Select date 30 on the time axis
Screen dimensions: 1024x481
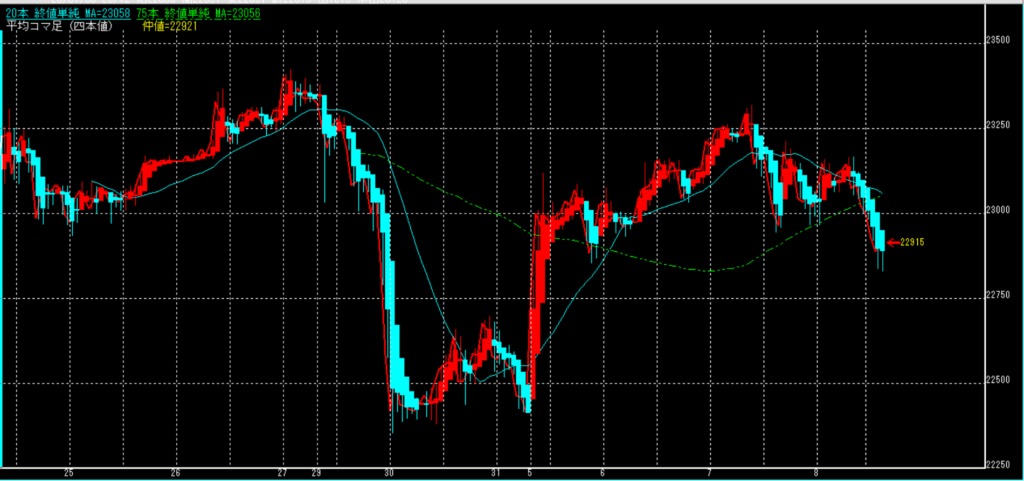(x=390, y=473)
